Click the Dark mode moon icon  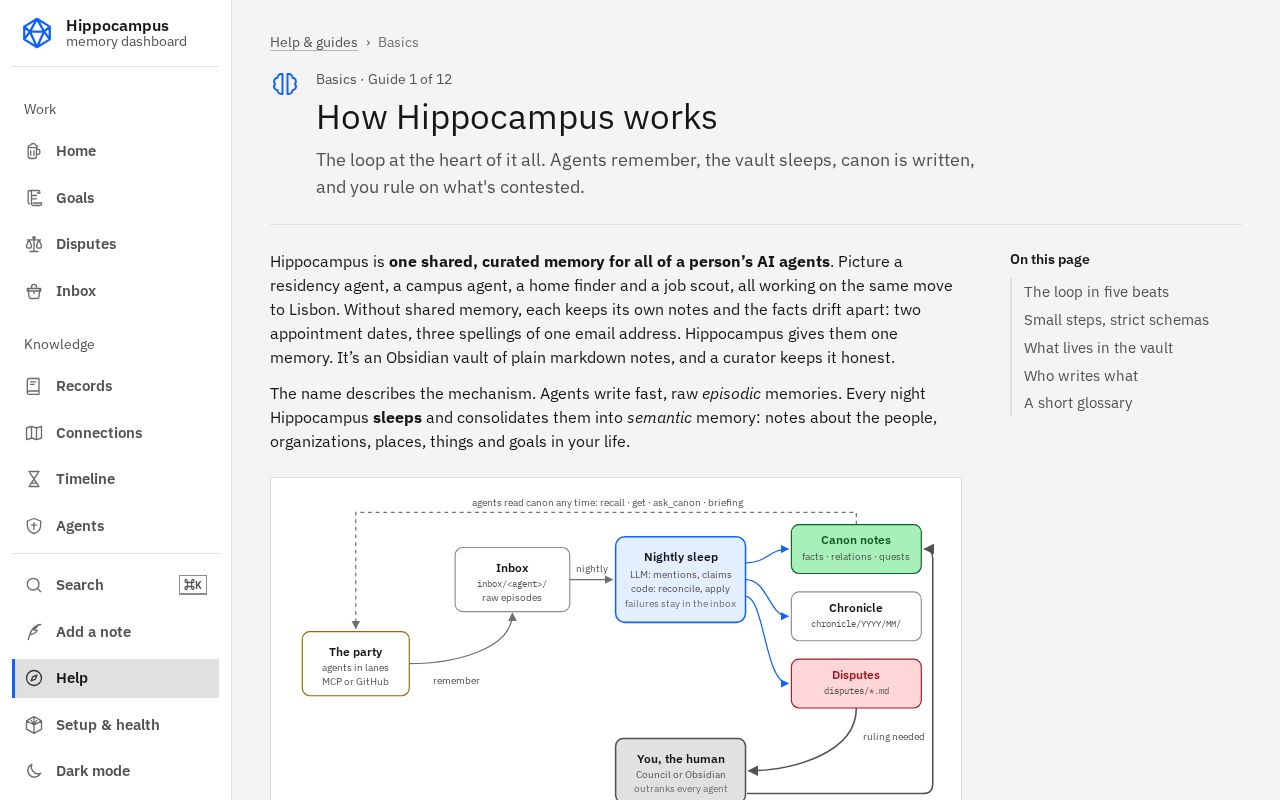(34, 771)
